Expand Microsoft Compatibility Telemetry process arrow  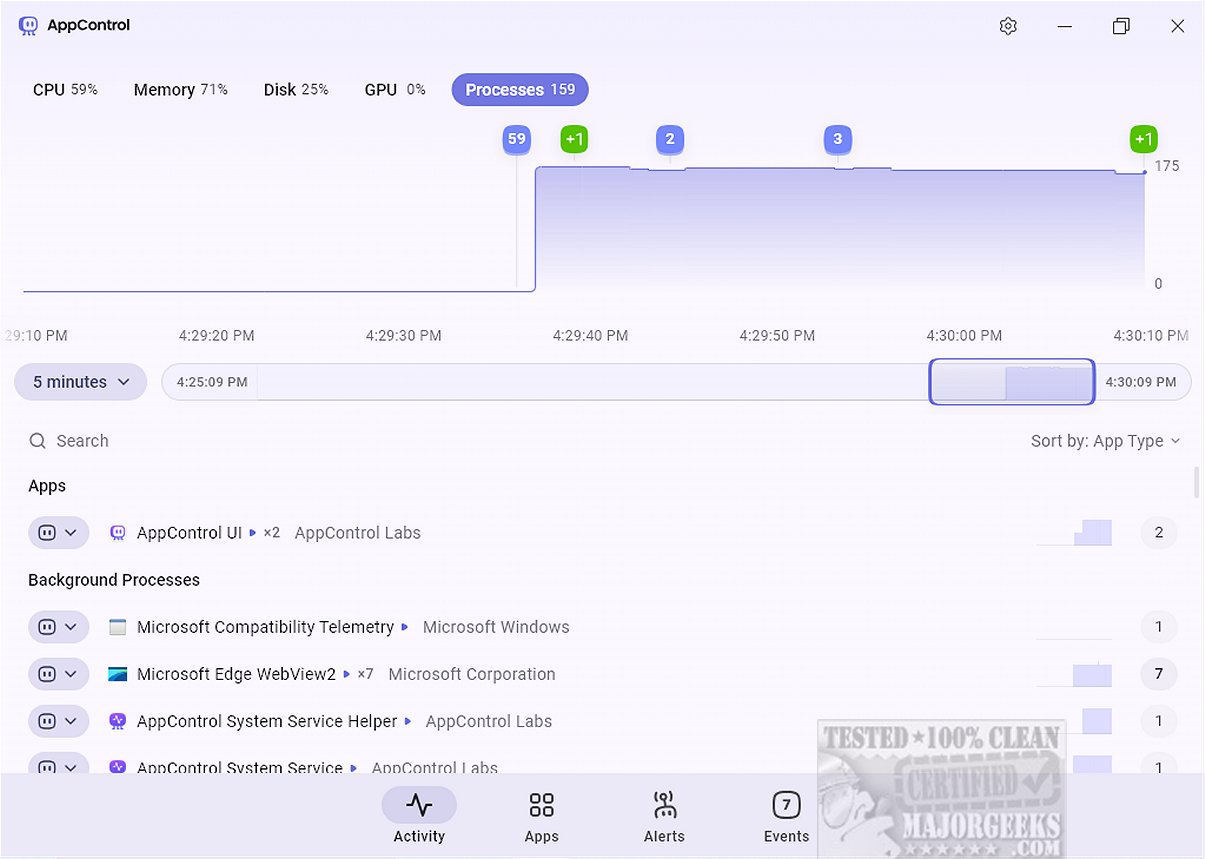tap(405, 627)
